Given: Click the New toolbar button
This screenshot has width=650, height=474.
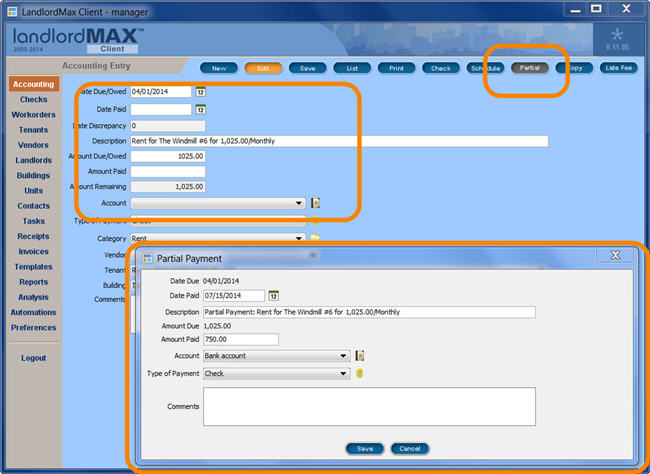Looking at the screenshot, I should 219,68.
